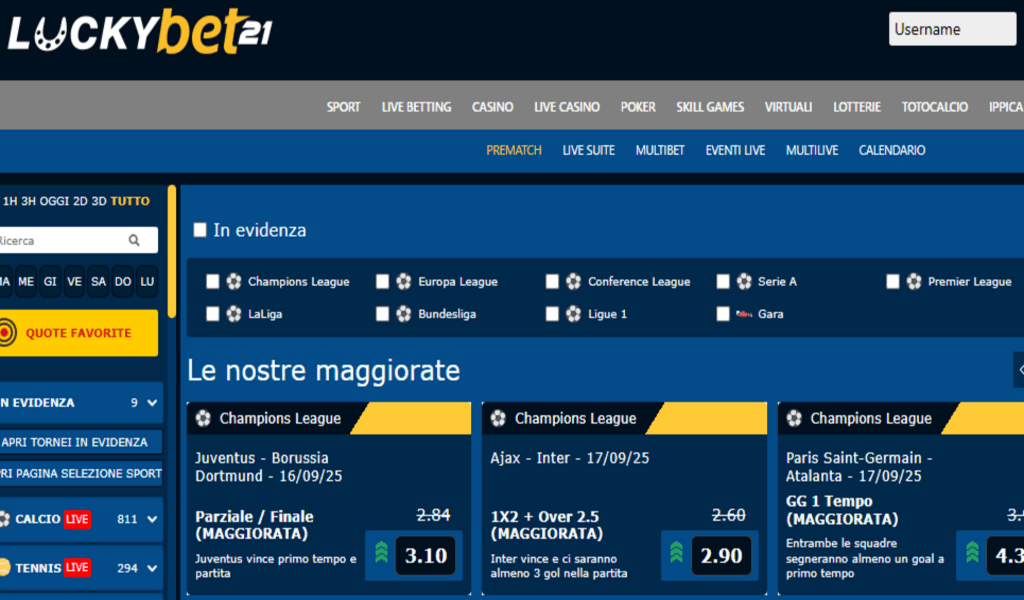Switch to the Calendario tab

click(x=891, y=150)
